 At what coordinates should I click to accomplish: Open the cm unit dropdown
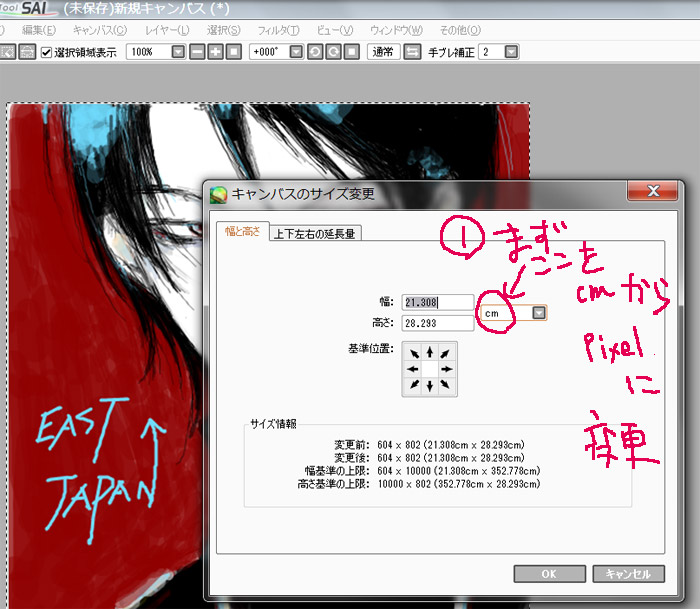click(x=539, y=313)
